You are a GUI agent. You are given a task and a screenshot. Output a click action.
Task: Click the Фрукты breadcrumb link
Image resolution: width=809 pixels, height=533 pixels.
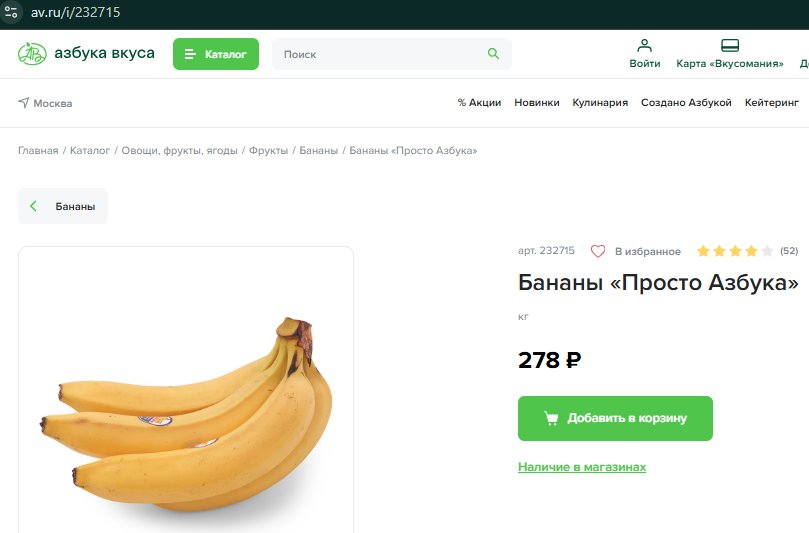tap(268, 151)
